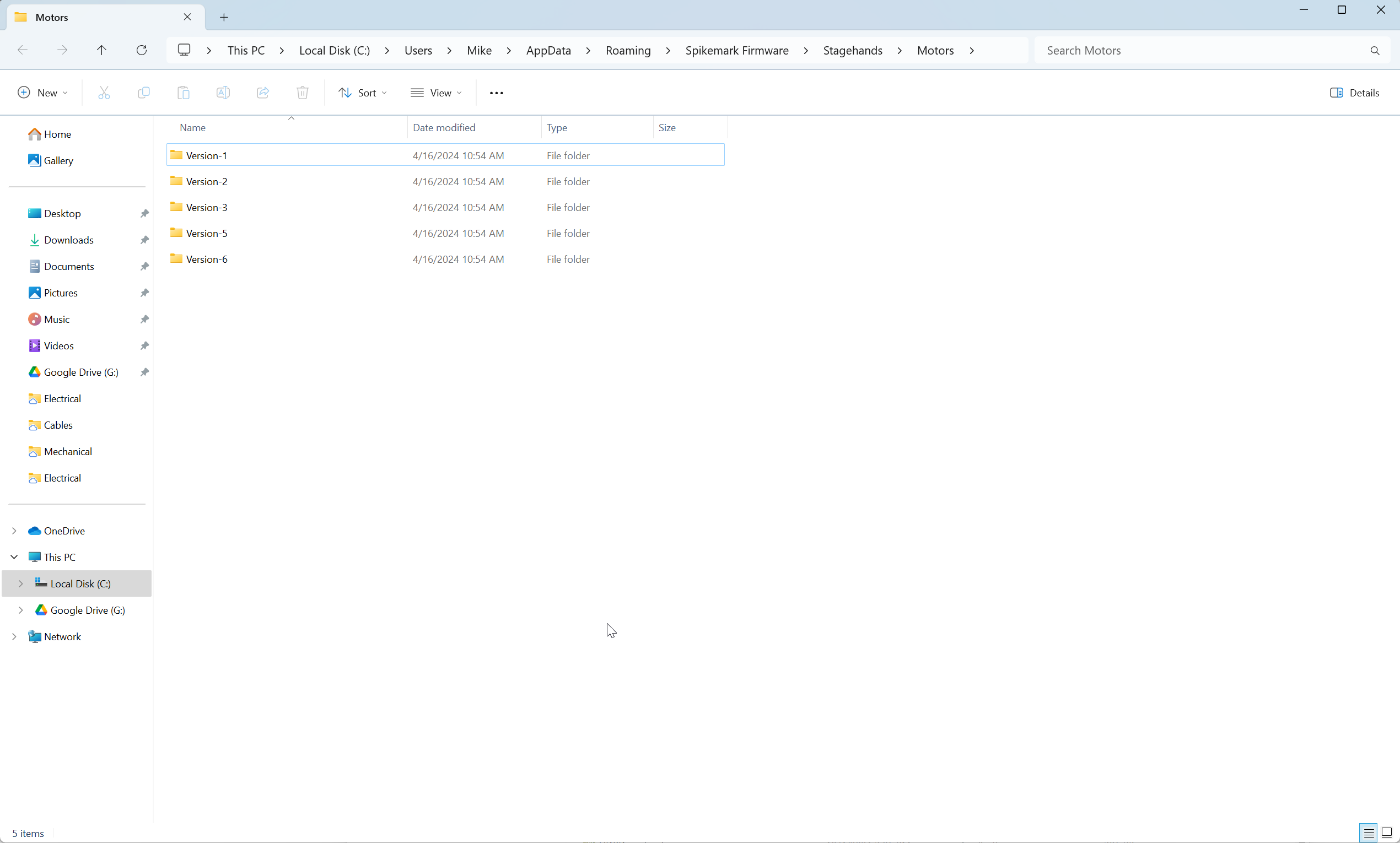Unpin Downloads from Quick access
The image size is (1400, 843).
[x=144, y=240]
